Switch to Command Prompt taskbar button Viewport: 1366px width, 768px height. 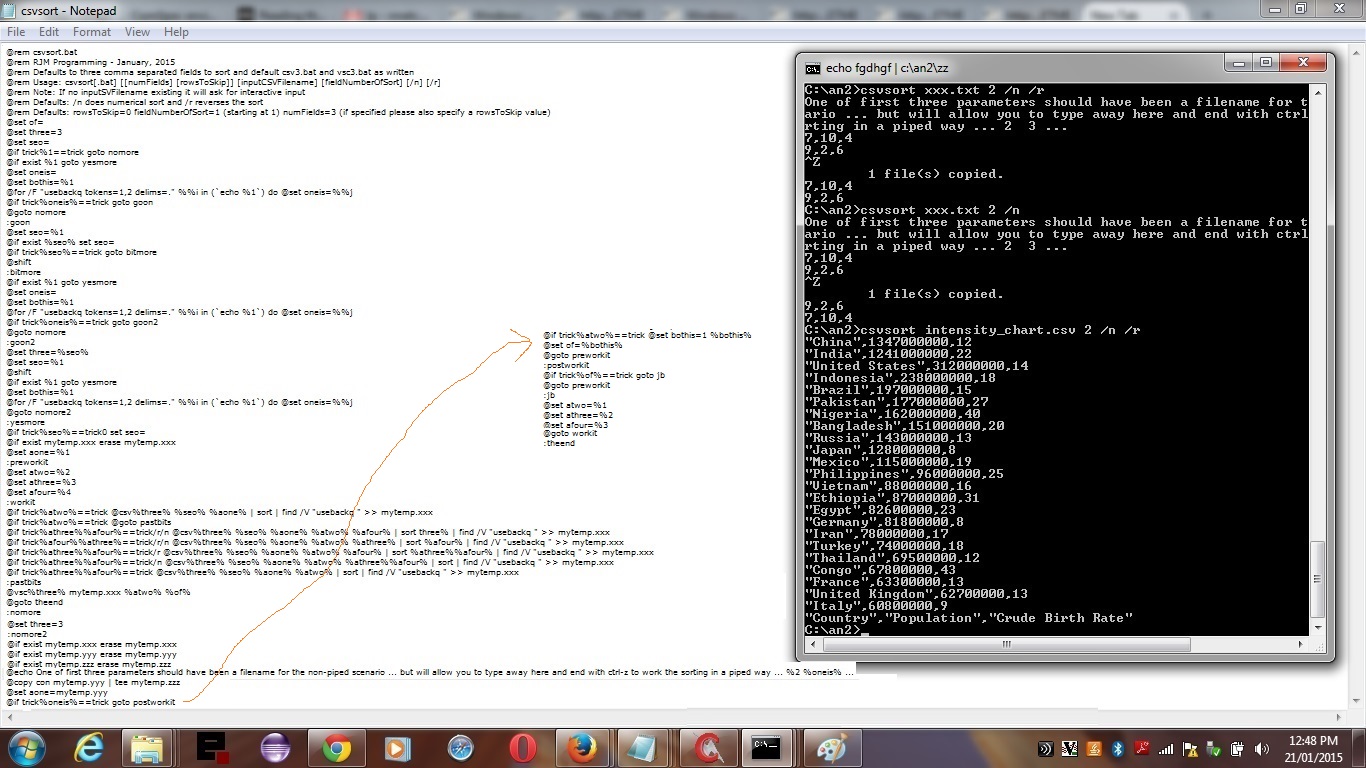[767, 748]
